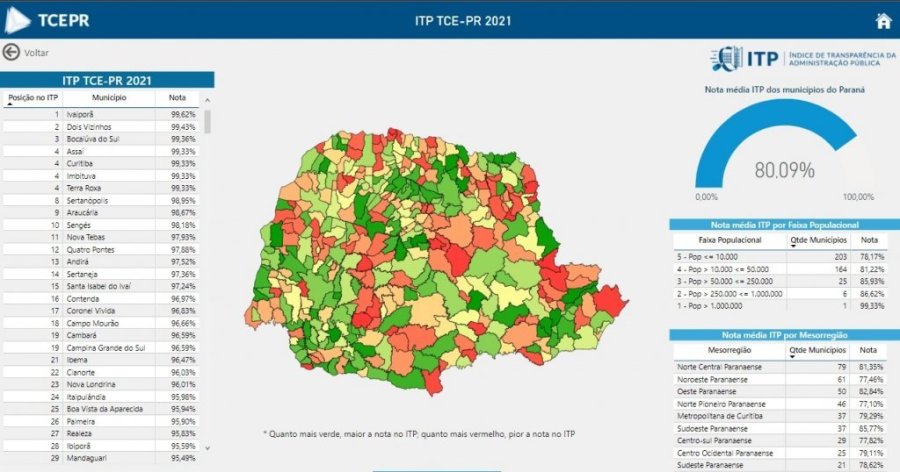Select Terra Roxa municipality row

click(x=100, y=188)
